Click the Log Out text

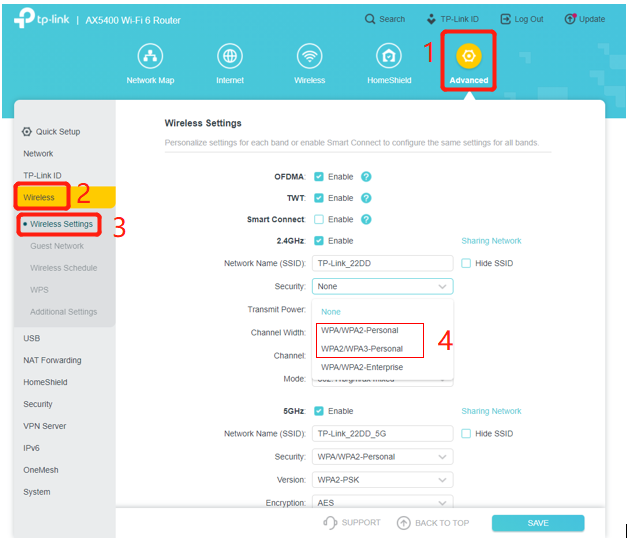(x=528, y=19)
